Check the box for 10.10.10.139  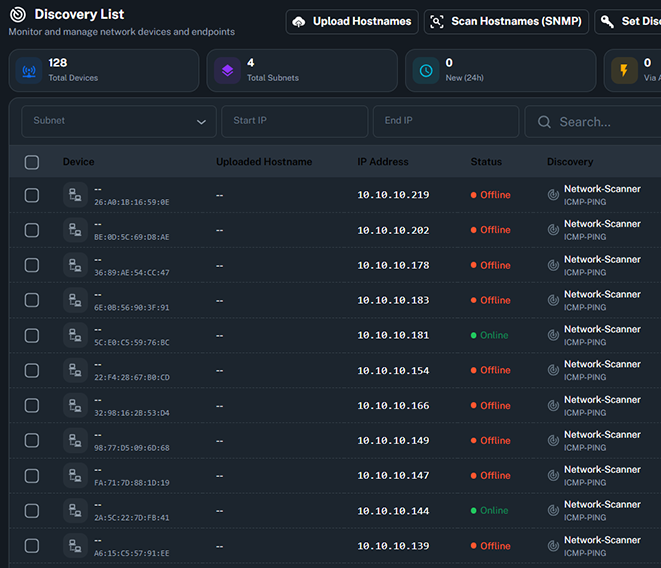pyautogui.click(x=32, y=546)
